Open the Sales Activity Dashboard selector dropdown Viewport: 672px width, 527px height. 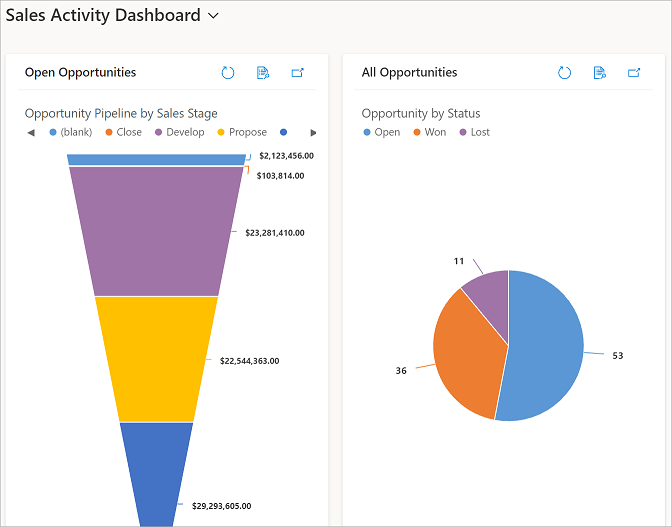click(x=213, y=16)
